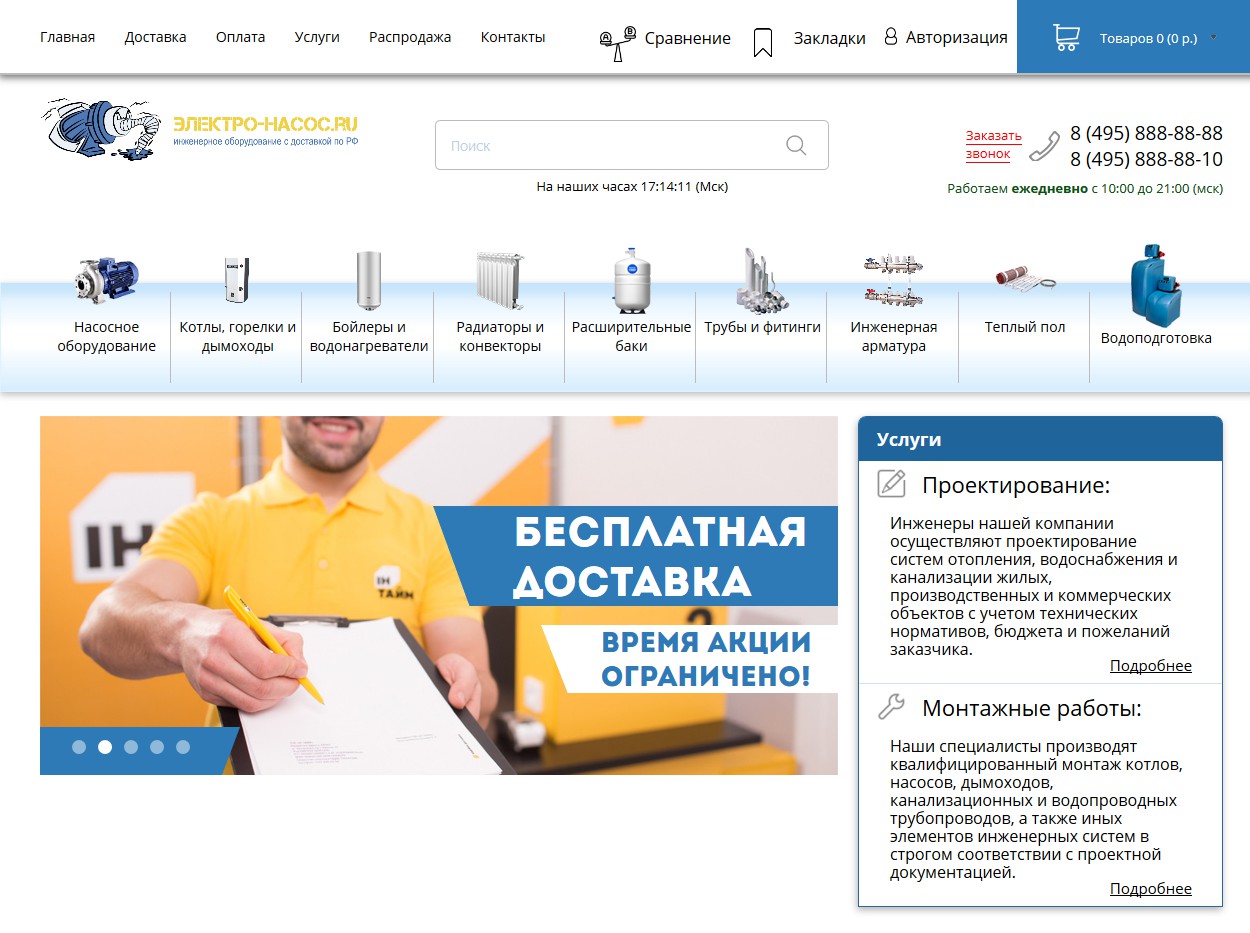The height and width of the screenshot is (933, 1250).
Task: Open the Распродажа menu item
Action: [x=410, y=37]
